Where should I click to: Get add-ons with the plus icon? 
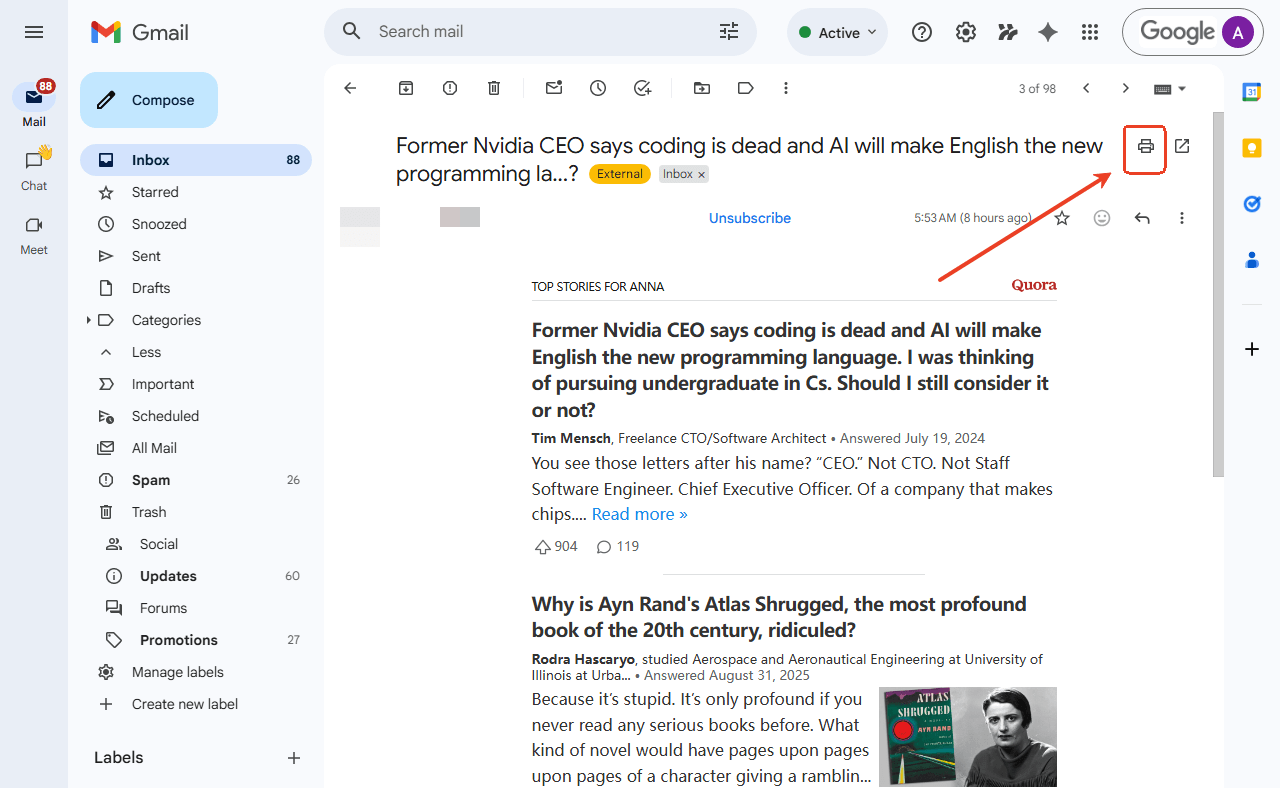click(x=1252, y=349)
